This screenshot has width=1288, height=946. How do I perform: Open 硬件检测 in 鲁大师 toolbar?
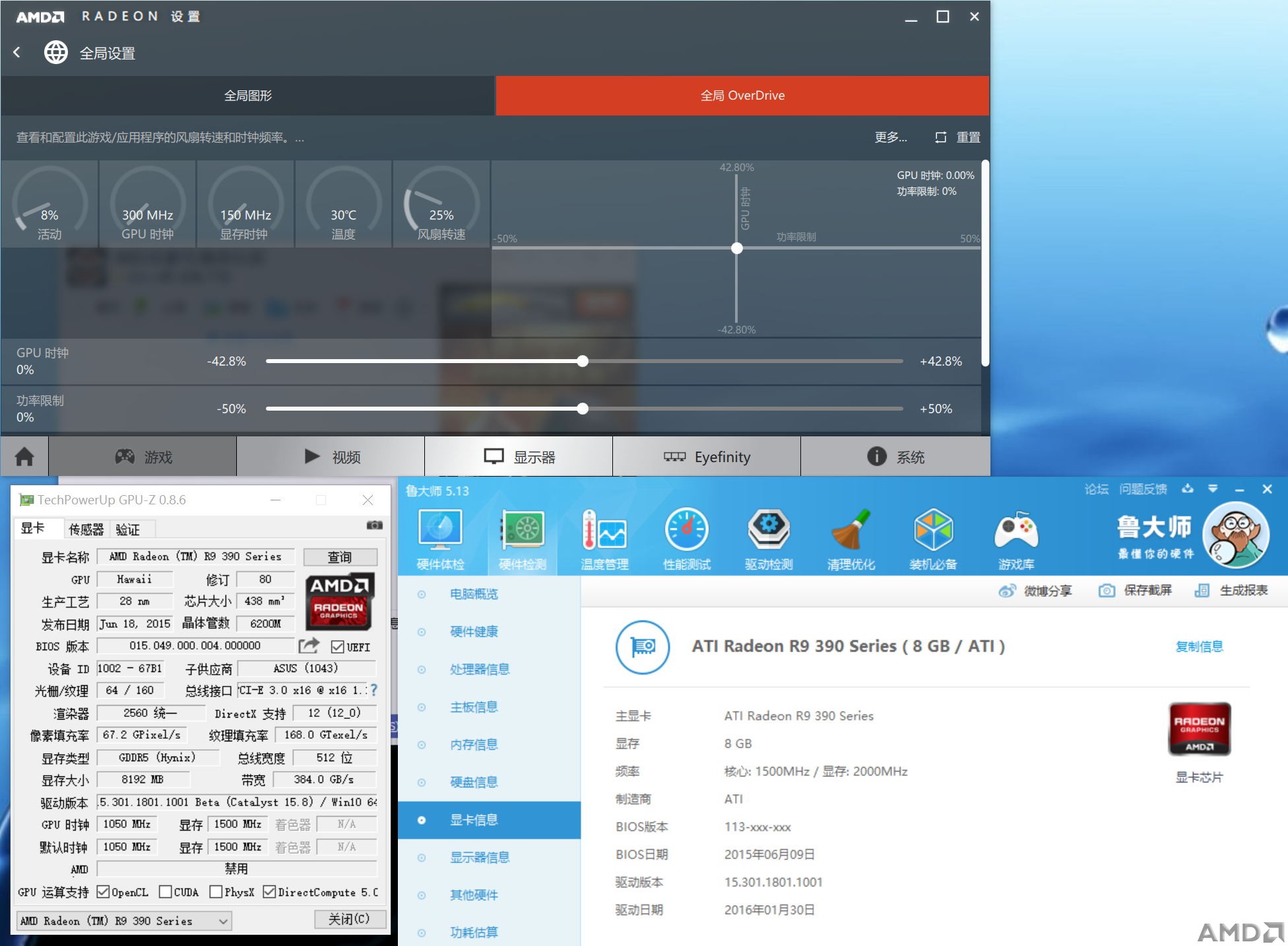coord(523,540)
